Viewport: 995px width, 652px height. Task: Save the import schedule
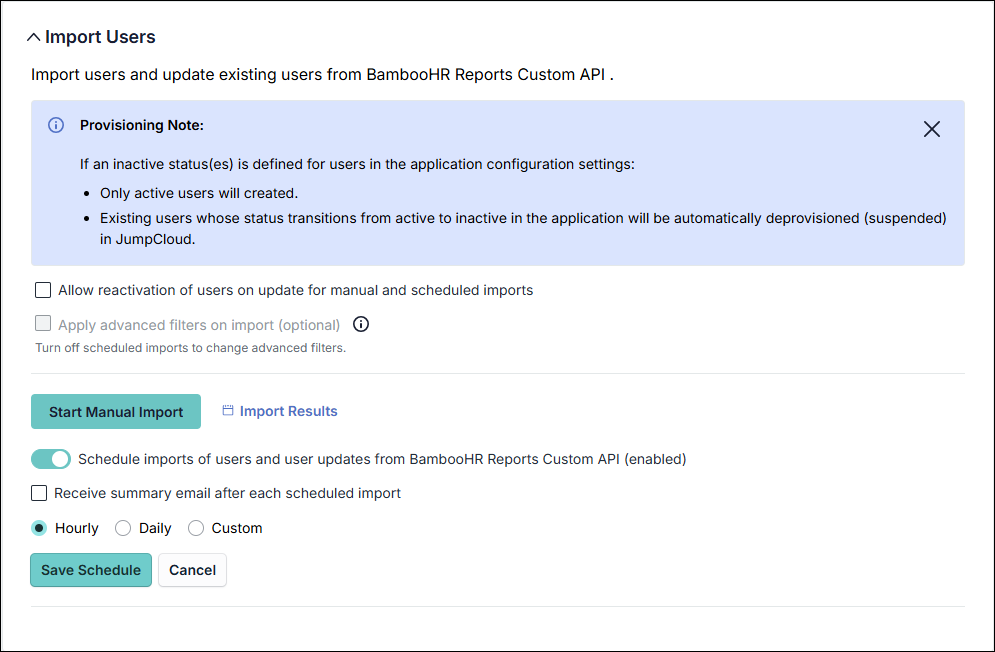[x=91, y=570]
